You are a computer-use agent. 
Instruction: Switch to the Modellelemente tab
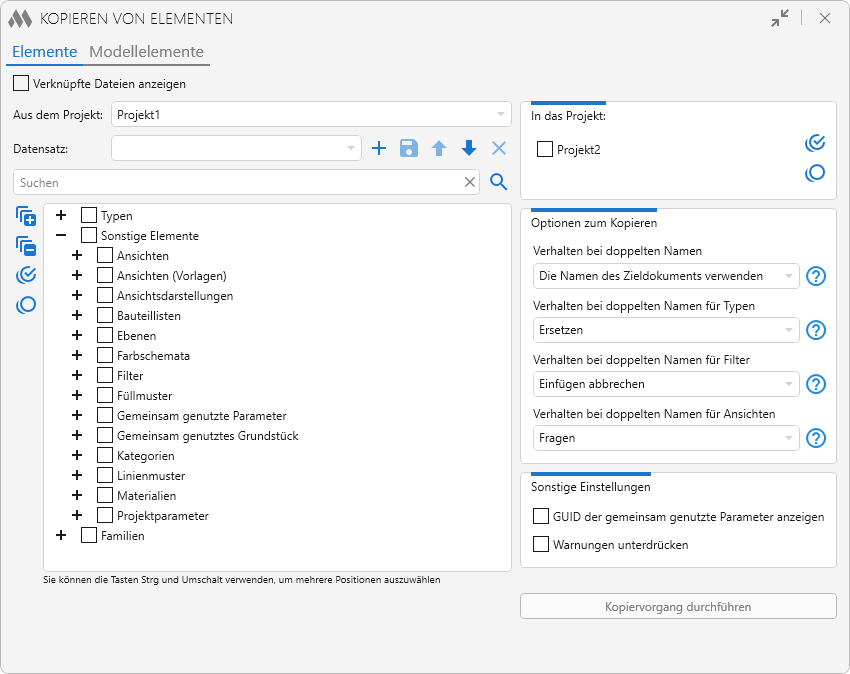tap(146, 52)
